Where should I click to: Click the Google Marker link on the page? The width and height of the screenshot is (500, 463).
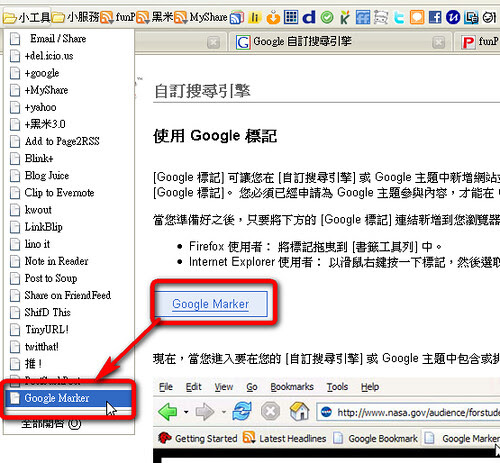pos(210,304)
